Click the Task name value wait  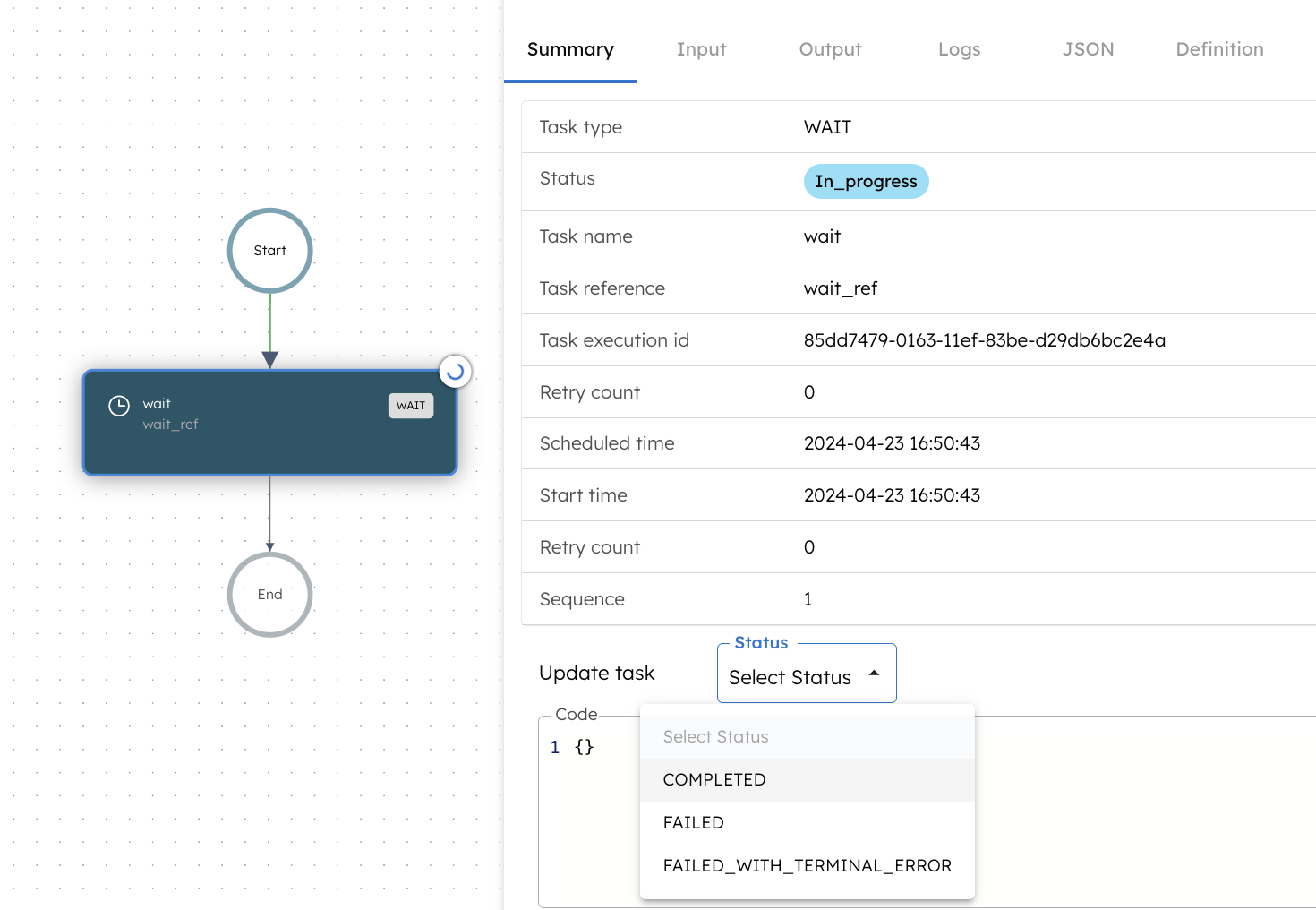pos(822,236)
